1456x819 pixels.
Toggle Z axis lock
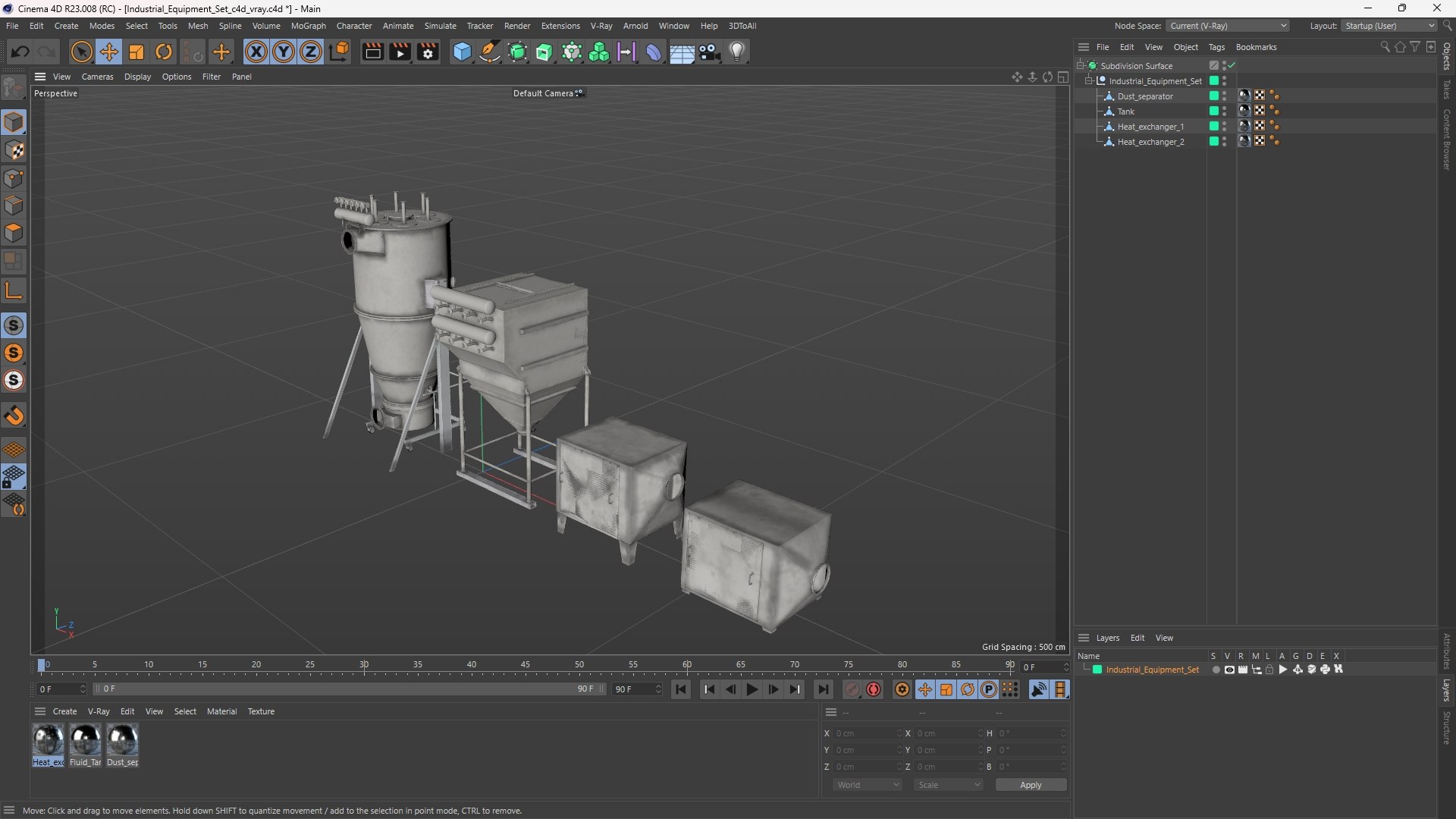click(311, 52)
